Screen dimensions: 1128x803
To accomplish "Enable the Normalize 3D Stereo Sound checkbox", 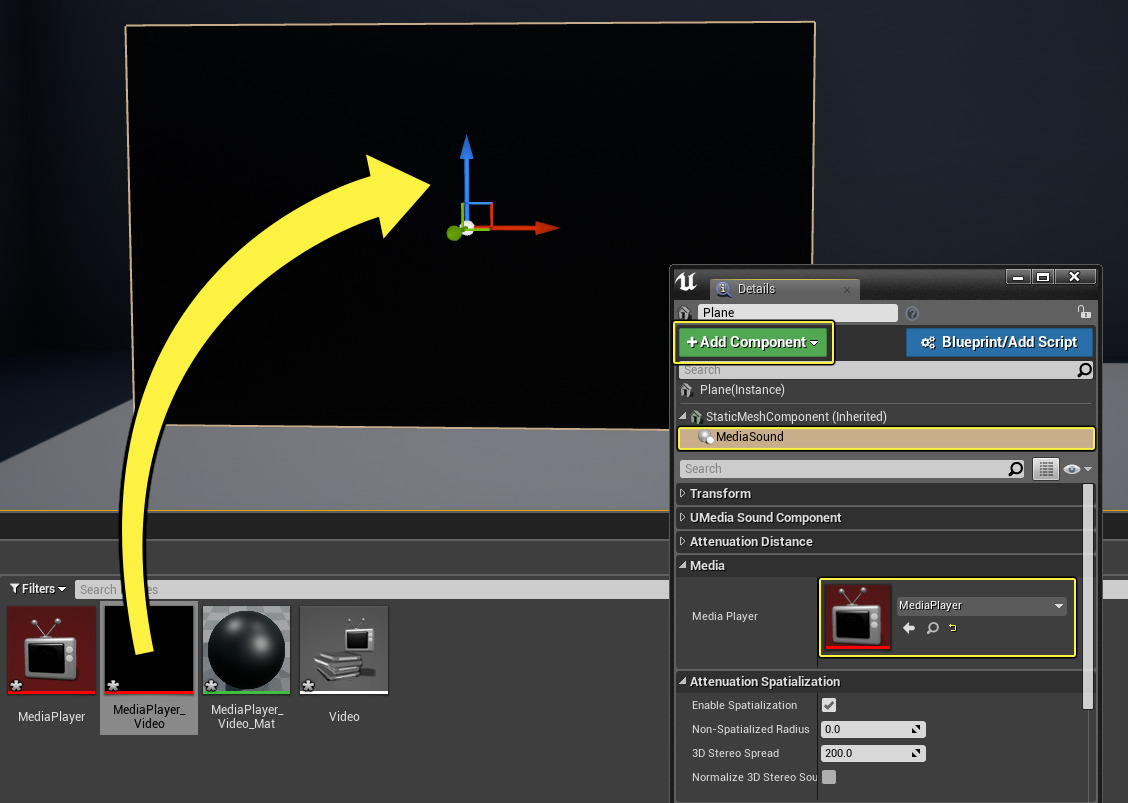I will (x=829, y=777).
